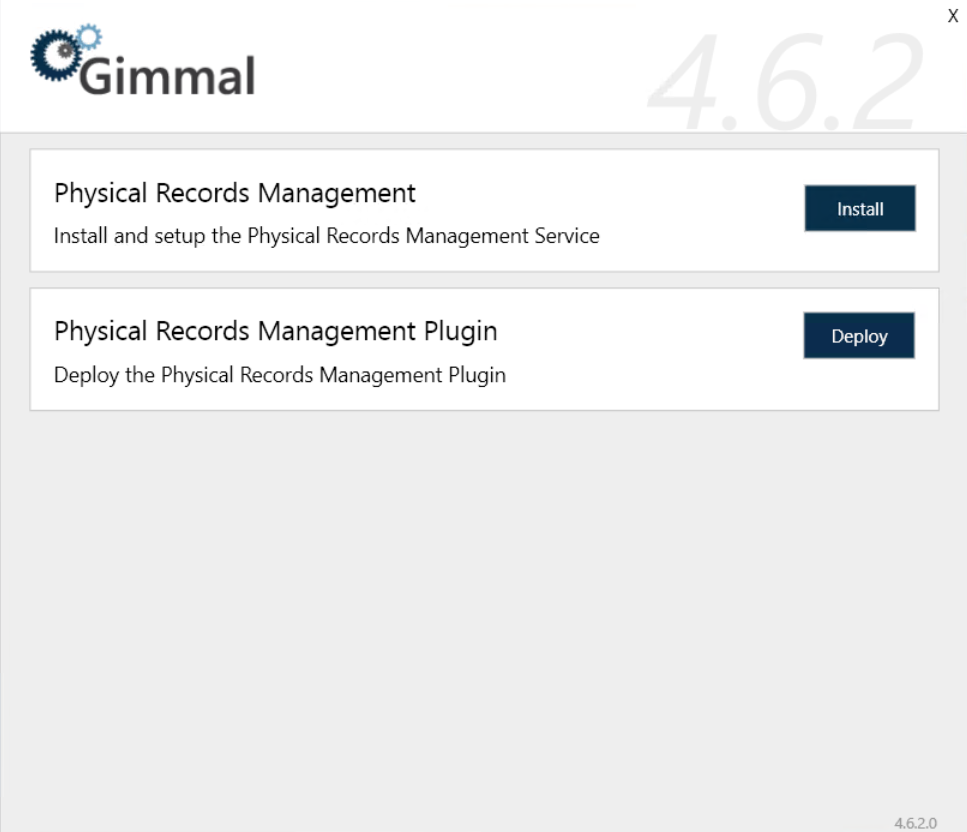967x832 pixels.
Task: Click the "Install and setup" description line
Action: point(326,237)
